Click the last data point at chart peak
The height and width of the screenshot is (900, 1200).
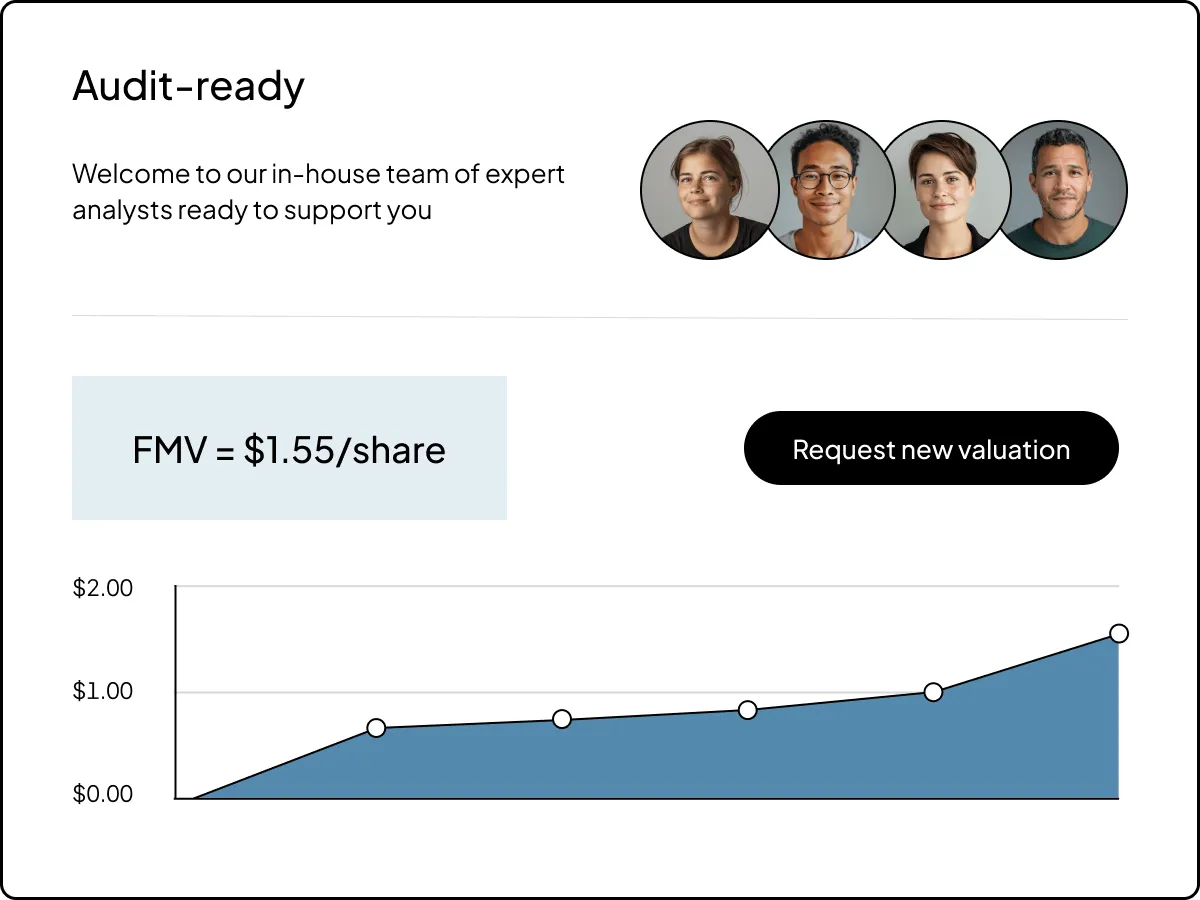tap(1119, 633)
